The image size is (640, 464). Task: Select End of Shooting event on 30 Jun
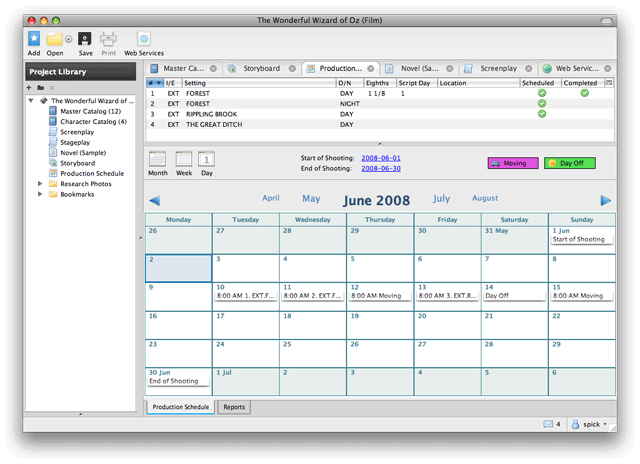(178, 381)
